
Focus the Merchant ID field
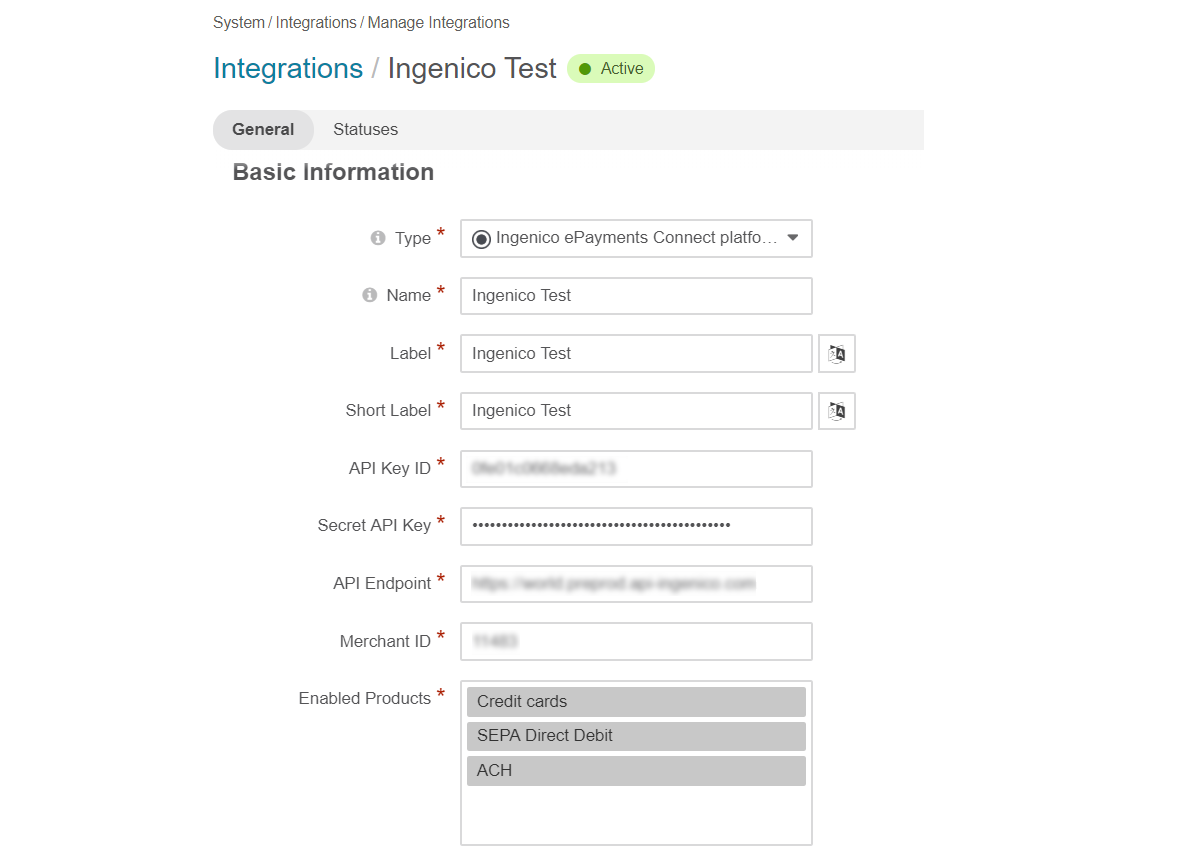(636, 641)
